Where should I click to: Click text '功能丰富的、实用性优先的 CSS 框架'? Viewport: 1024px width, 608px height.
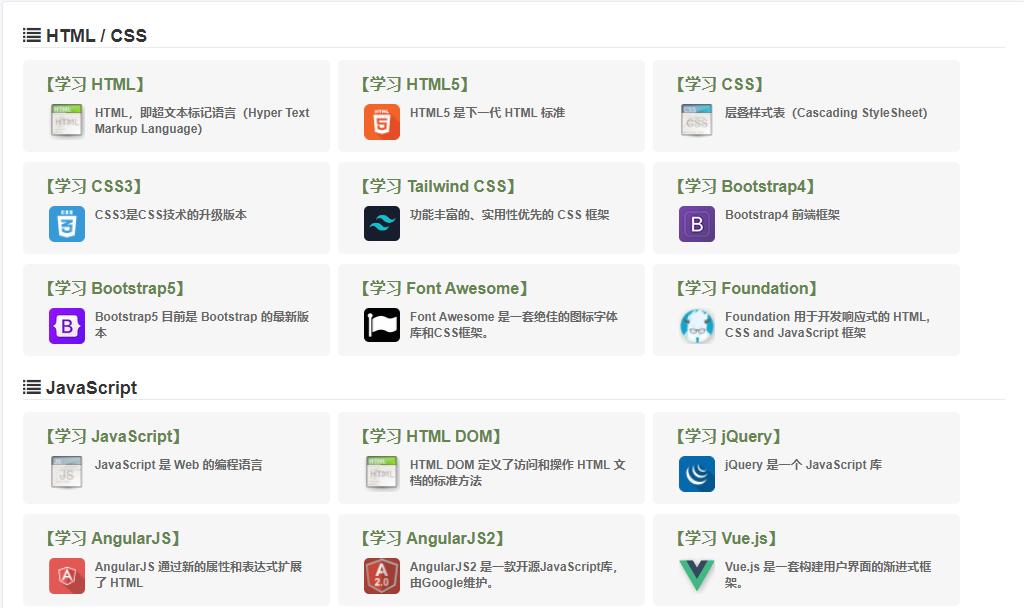(509, 215)
